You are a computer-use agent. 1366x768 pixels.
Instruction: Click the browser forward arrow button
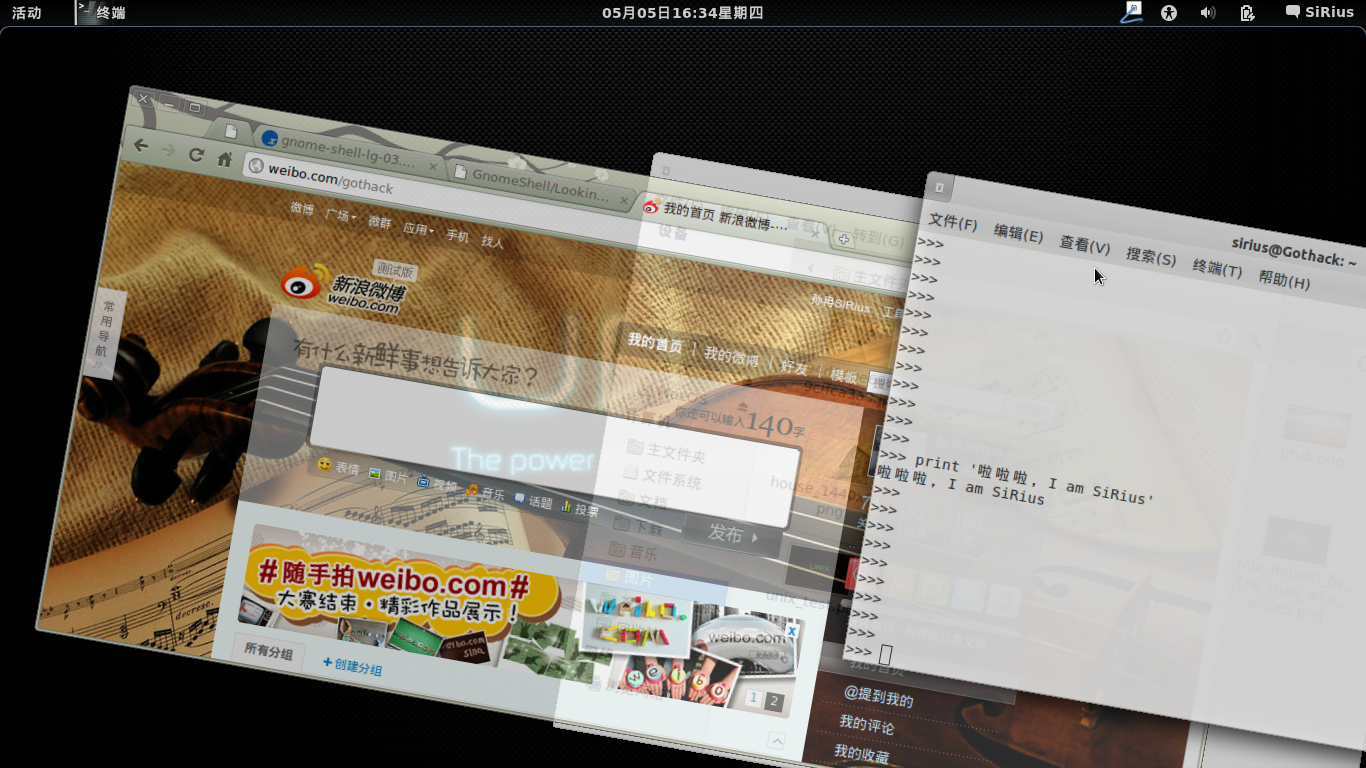168,150
